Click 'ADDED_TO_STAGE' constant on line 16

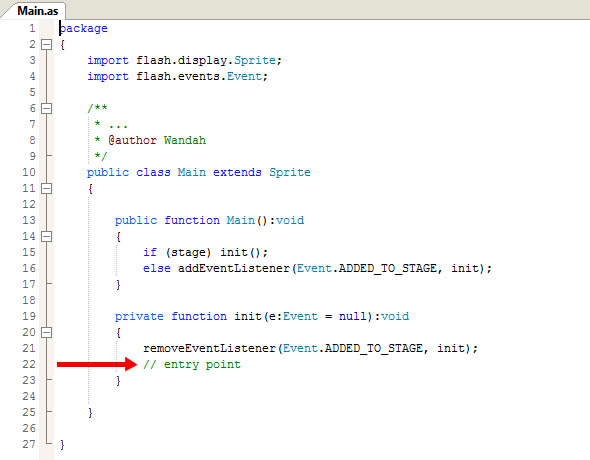point(388,268)
